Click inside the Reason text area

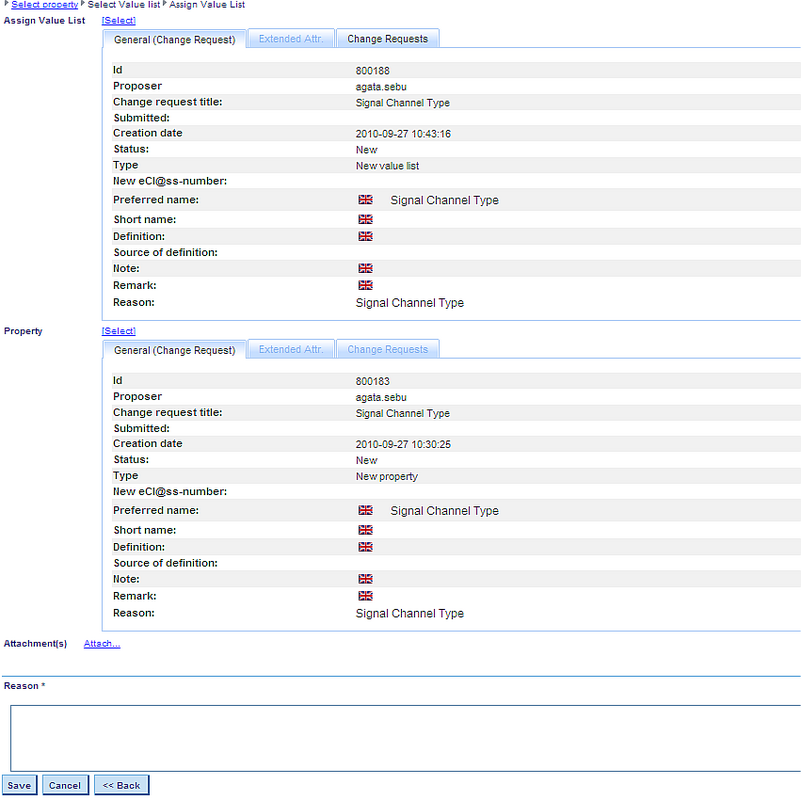[405, 738]
